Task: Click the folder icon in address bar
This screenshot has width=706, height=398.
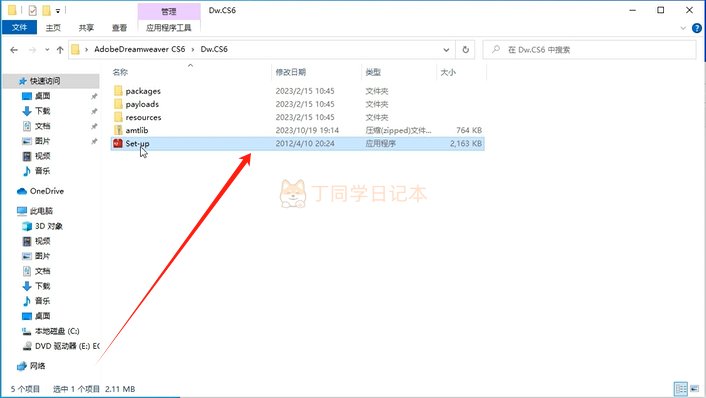Action: (x=76, y=50)
